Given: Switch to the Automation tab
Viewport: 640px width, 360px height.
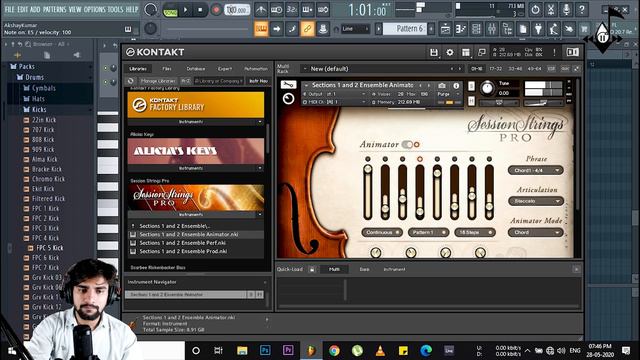Looking at the screenshot, I should [x=256, y=69].
